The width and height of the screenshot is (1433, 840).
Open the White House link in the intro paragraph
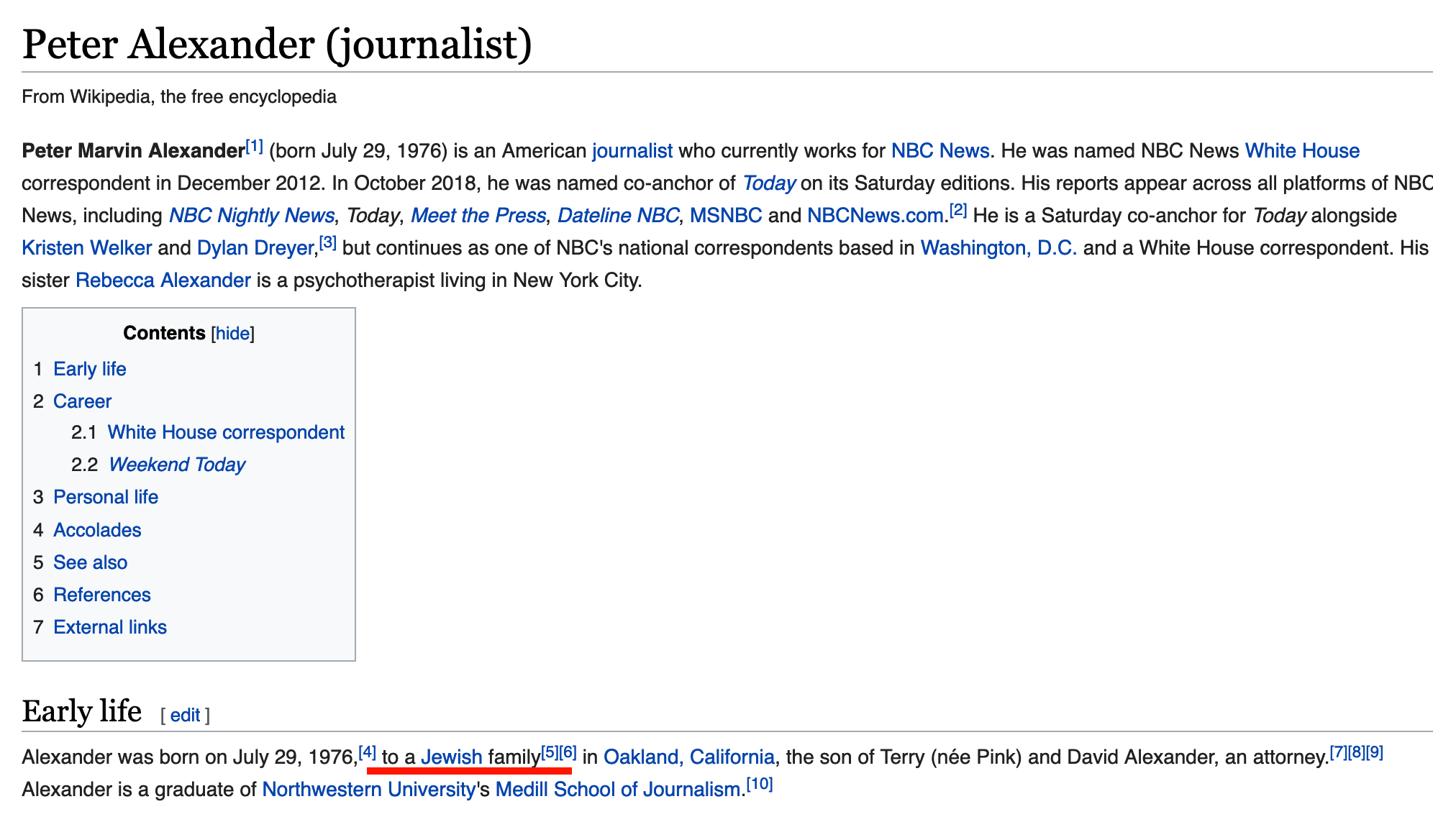pos(1302,151)
